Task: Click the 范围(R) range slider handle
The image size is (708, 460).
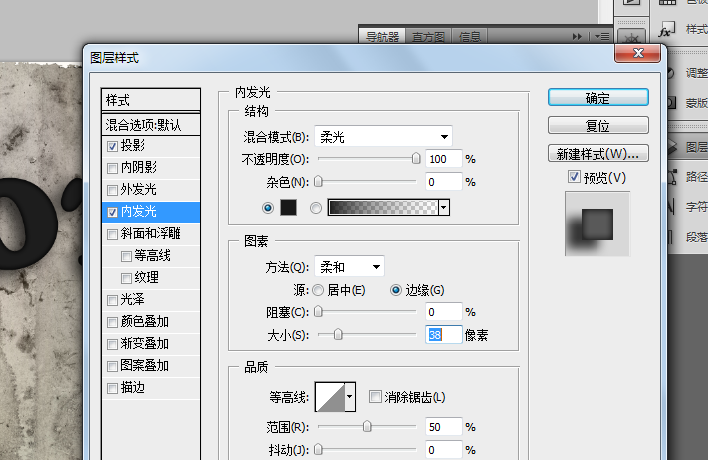Action: [367, 427]
